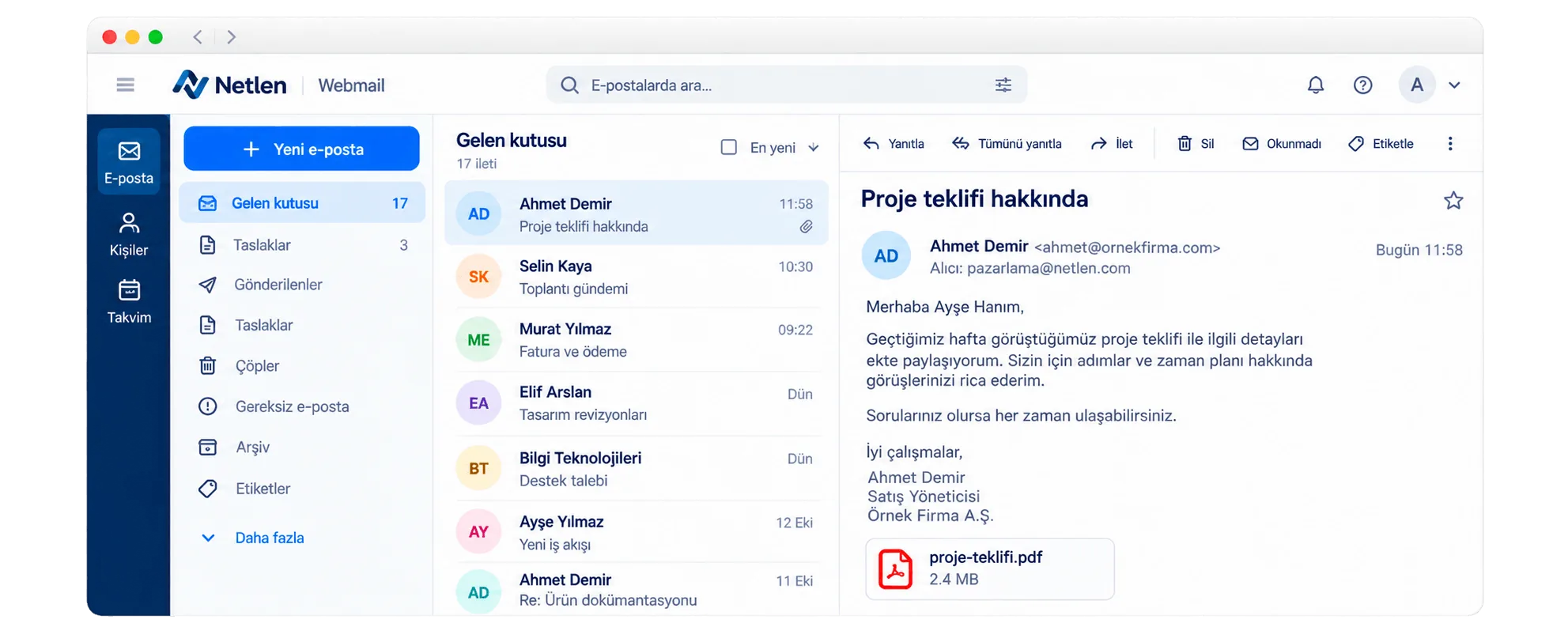Click the user avatar A
The width and height of the screenshot is (1568, 627).
[x=1417, y=85]
